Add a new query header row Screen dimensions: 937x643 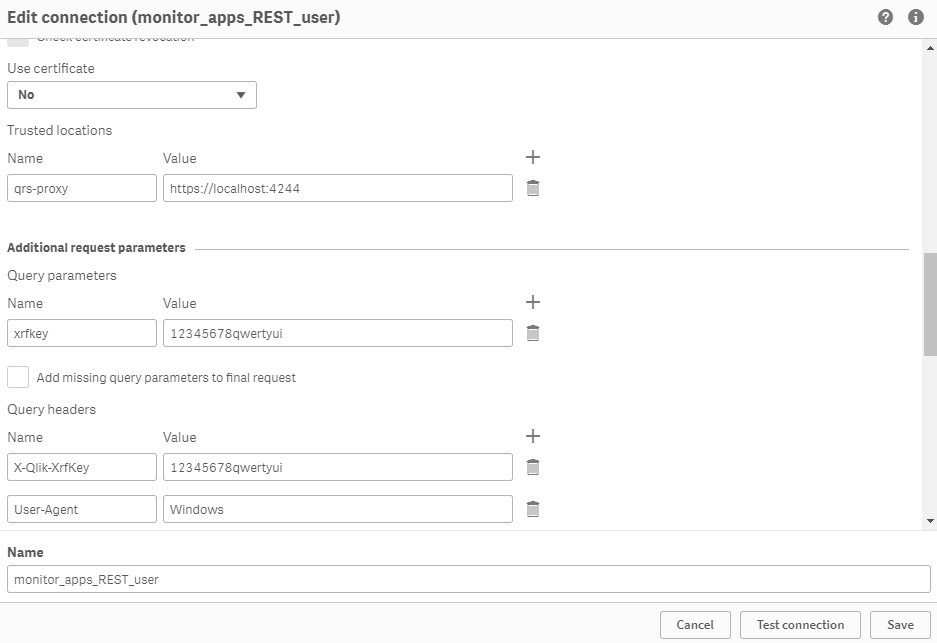[533, 436]
